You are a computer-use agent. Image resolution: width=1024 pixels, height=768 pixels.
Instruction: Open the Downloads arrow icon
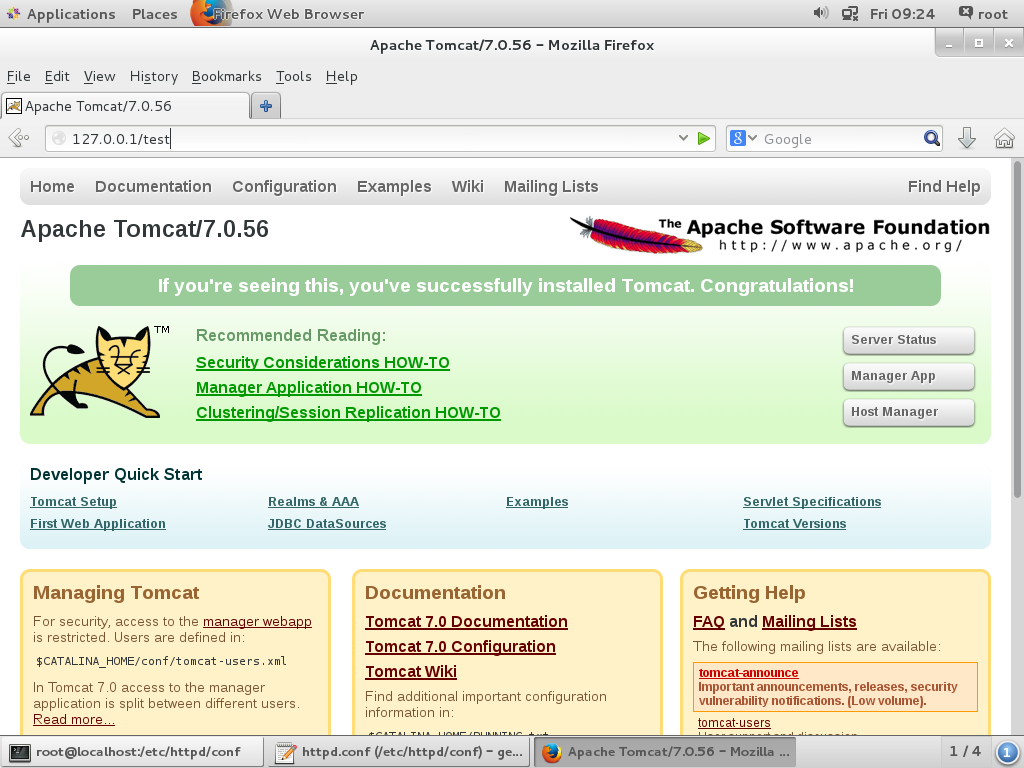pos(967,138)
